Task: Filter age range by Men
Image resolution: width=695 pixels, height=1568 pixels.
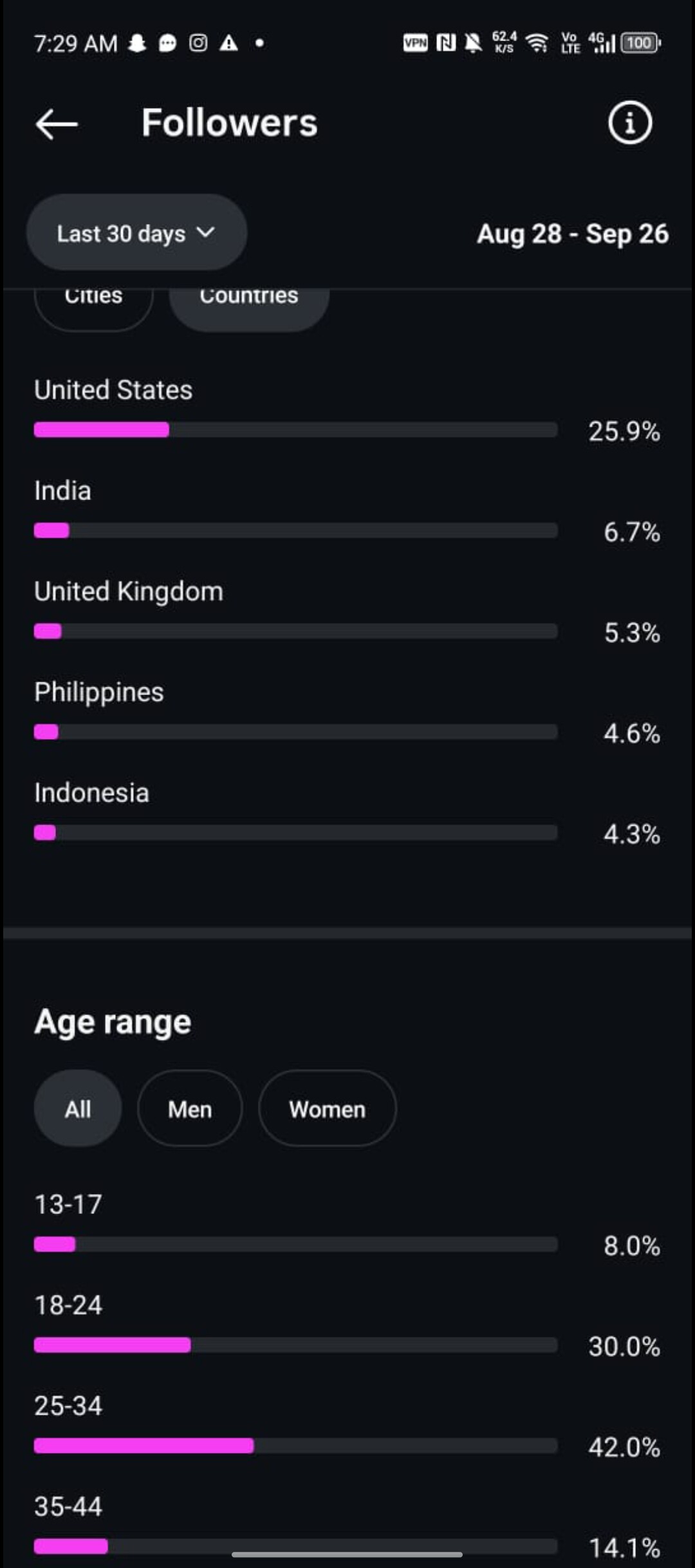Action: (x=190, y=1108)
